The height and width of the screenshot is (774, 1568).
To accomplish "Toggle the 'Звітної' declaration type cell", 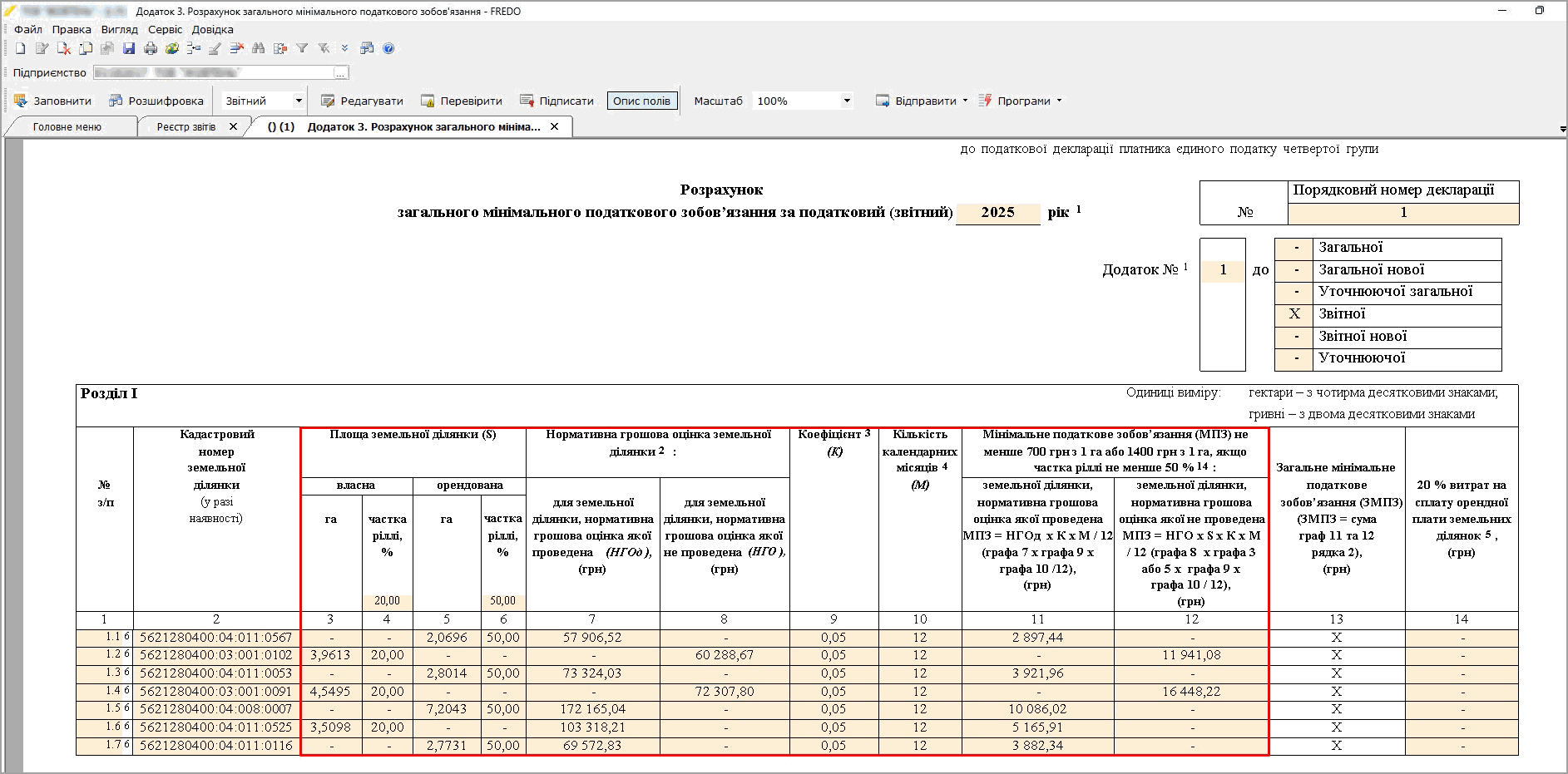I will click(1294, 314).
